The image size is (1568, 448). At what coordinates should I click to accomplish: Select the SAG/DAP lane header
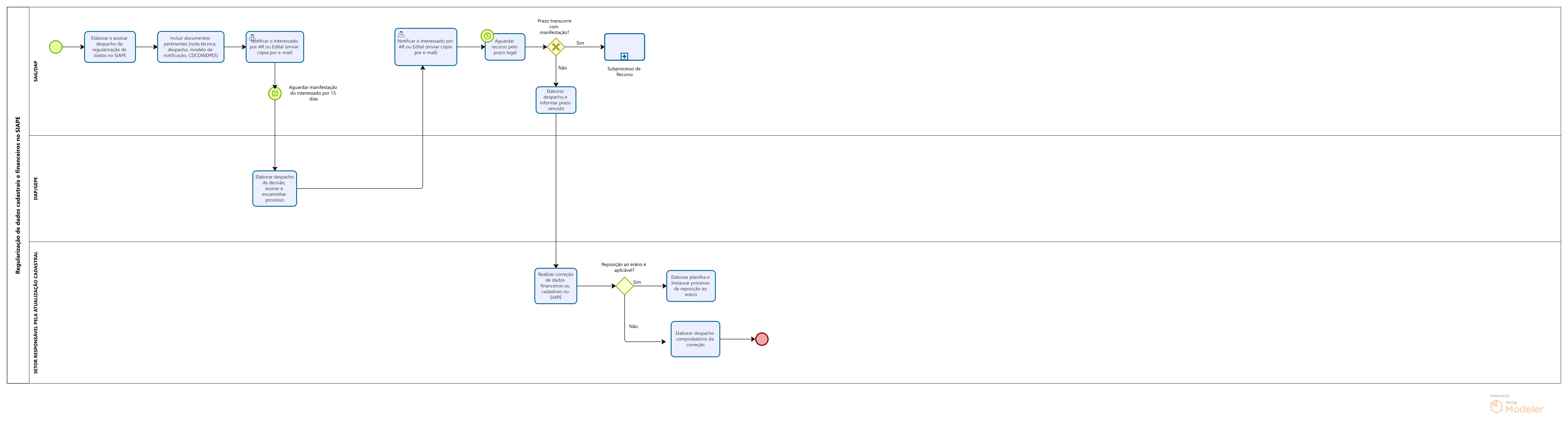[36, 71]
